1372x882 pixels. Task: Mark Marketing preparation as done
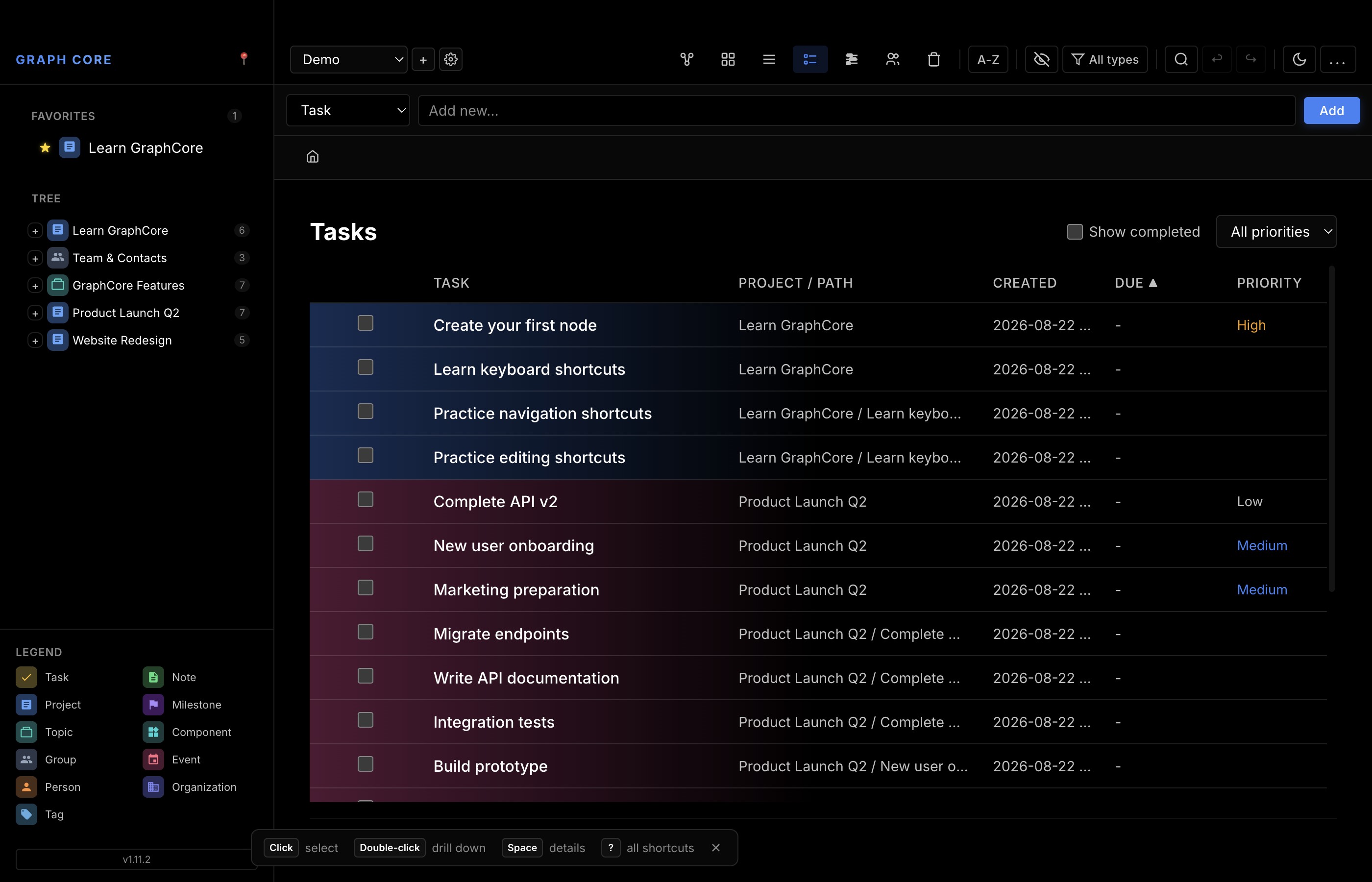[366, 588]
